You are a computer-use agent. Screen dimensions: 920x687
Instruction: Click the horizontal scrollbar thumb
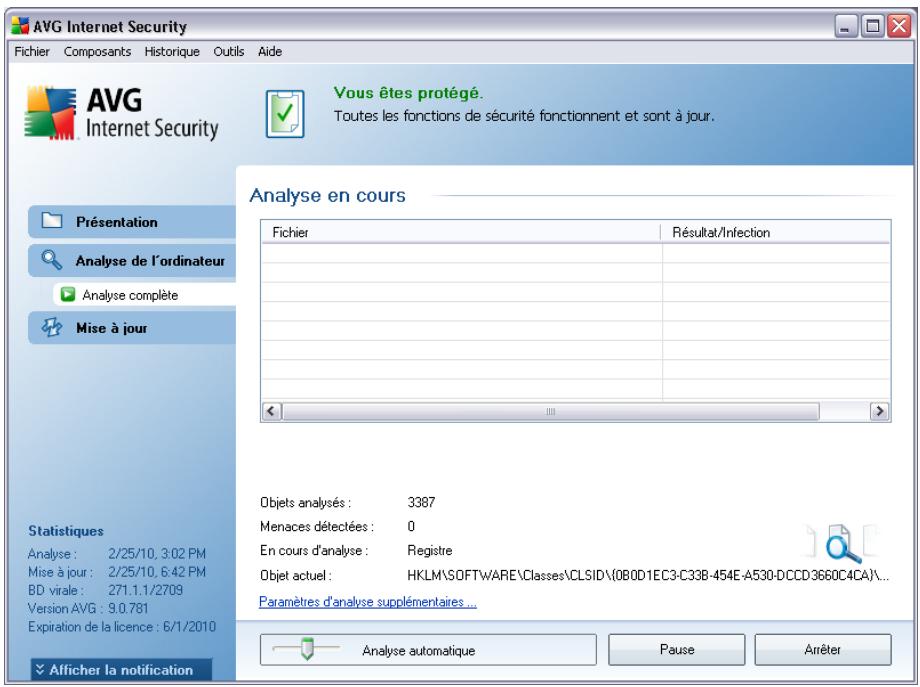pyautogui.click(x=550, y=411)
